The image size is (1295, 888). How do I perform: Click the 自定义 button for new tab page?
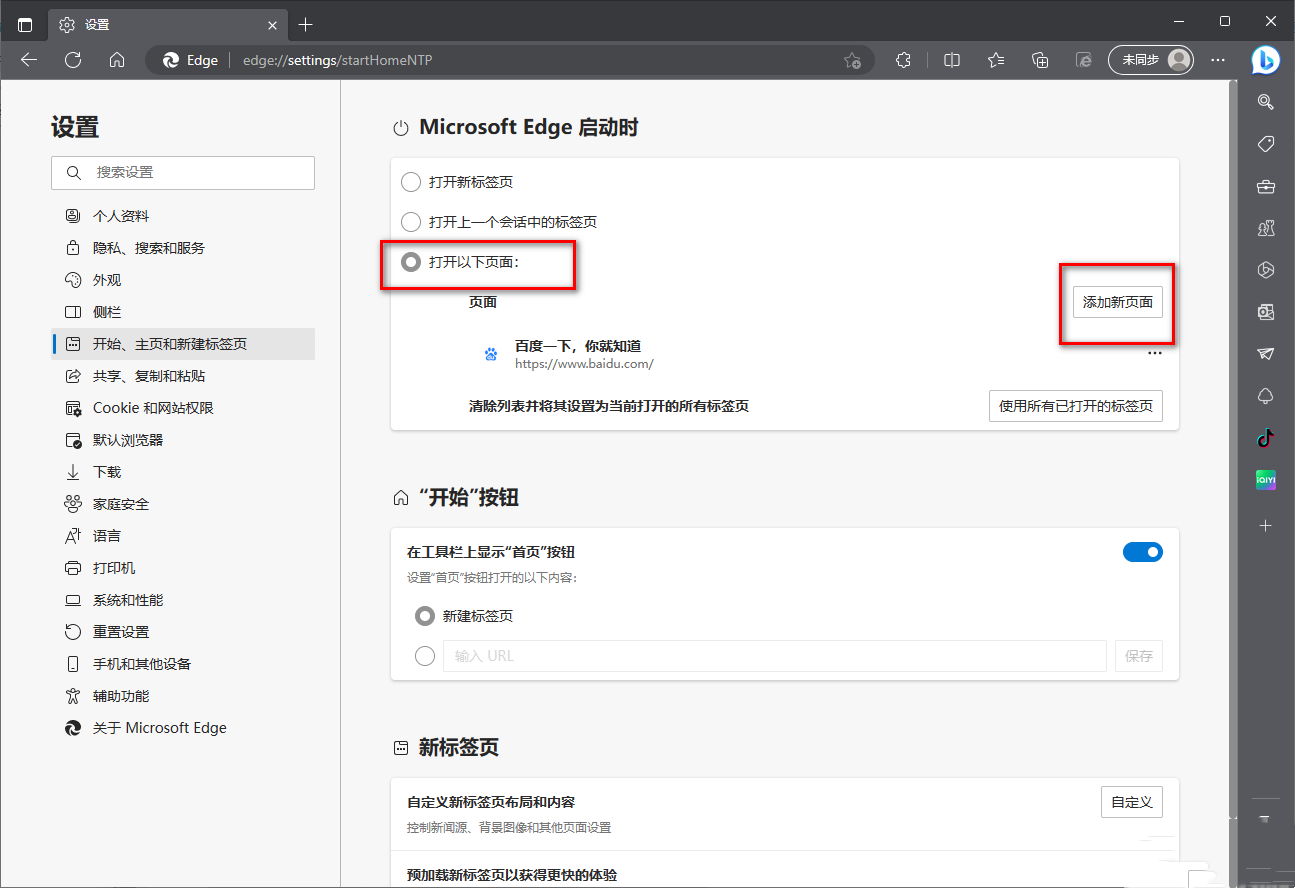(1132, 802)
